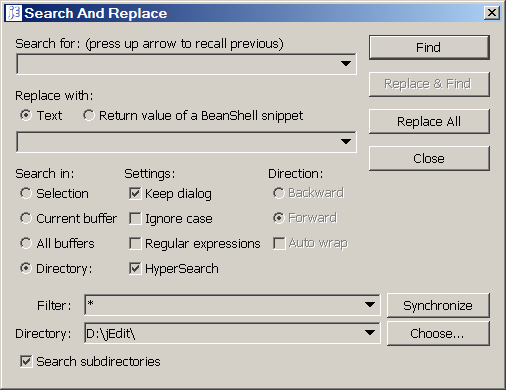Click the Replace All button

coord(429,121)
